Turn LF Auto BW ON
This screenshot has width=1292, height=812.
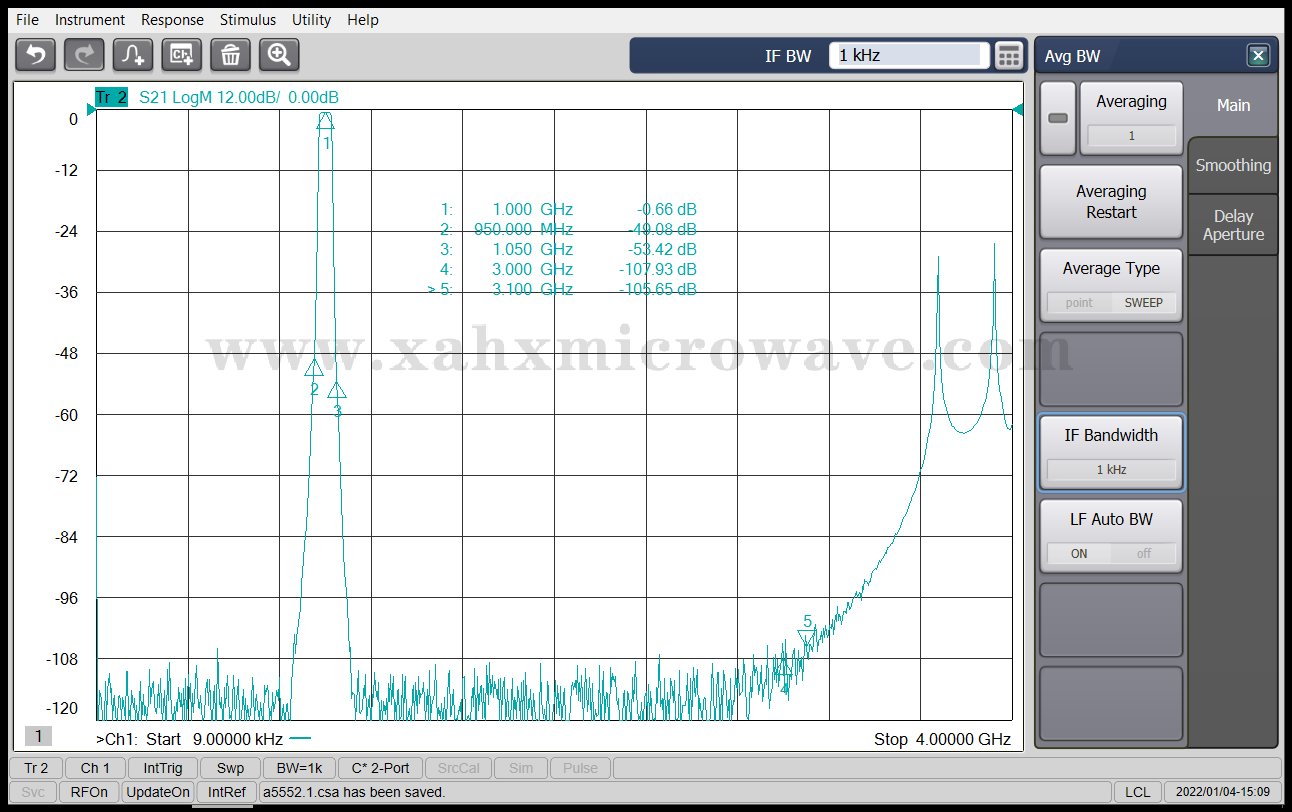point(1079,553)
